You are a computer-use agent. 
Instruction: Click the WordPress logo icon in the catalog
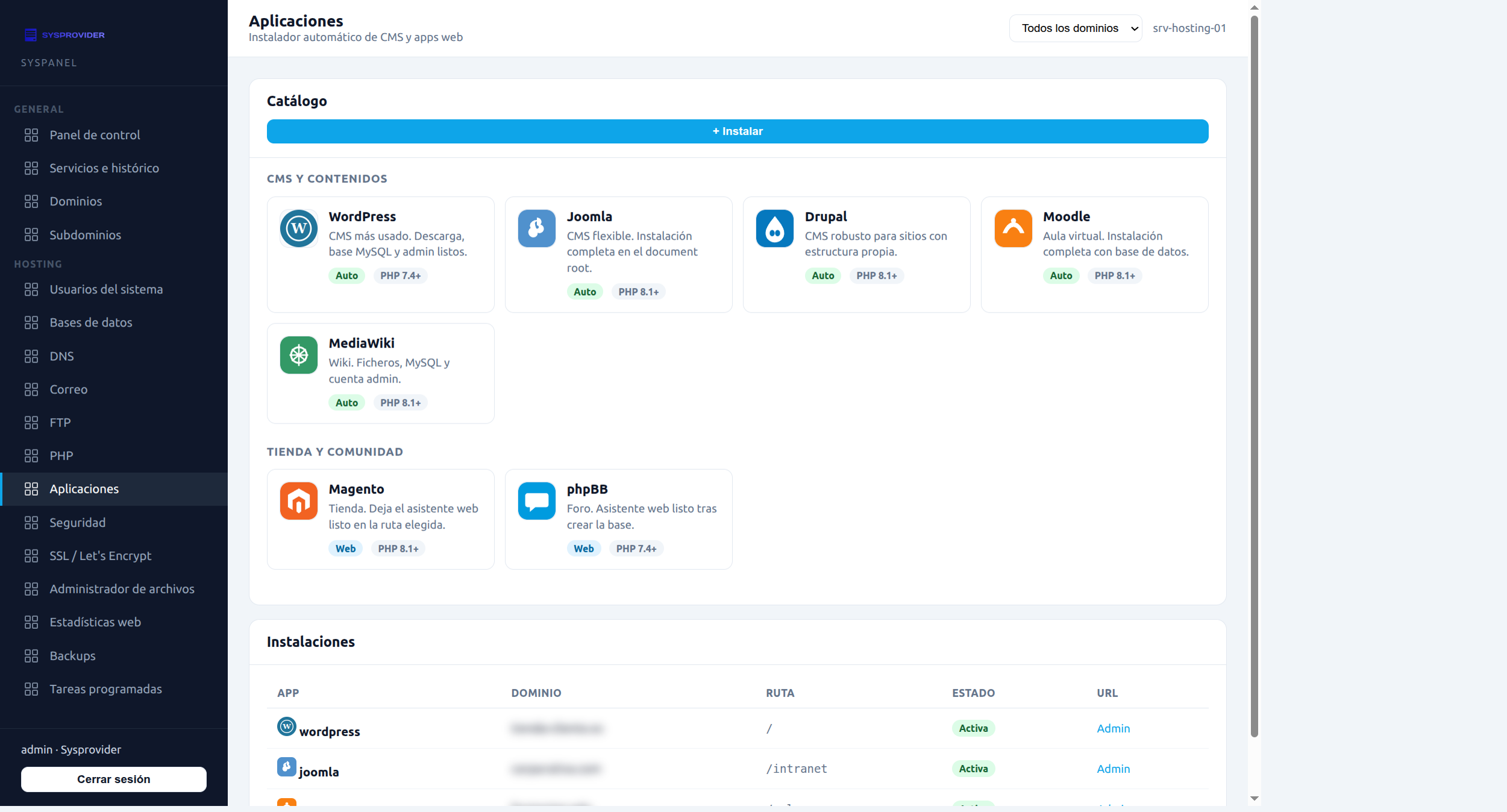click(x=298, y=228)
